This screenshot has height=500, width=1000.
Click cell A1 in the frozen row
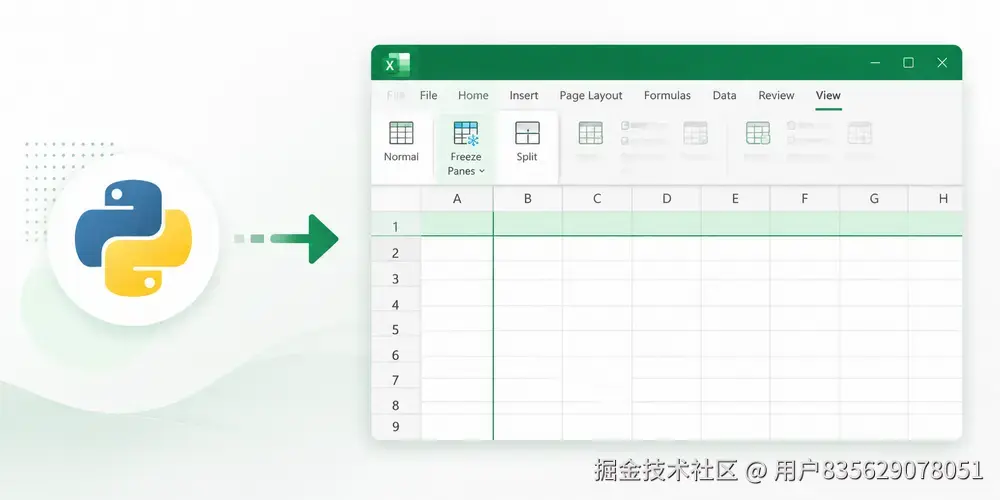click(457, 224)
